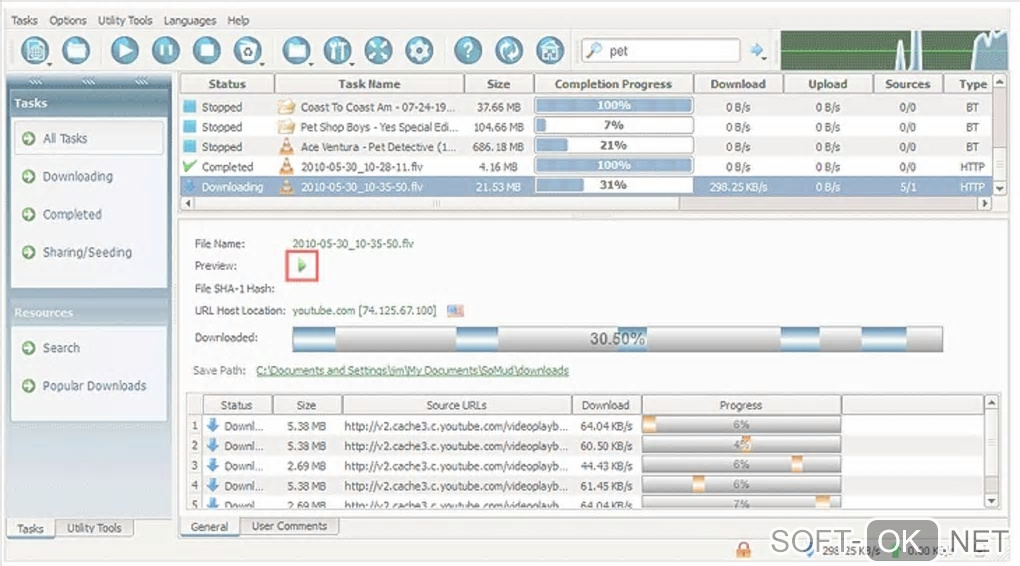
Task: Click the search go arrow icon
Action: 756,50
